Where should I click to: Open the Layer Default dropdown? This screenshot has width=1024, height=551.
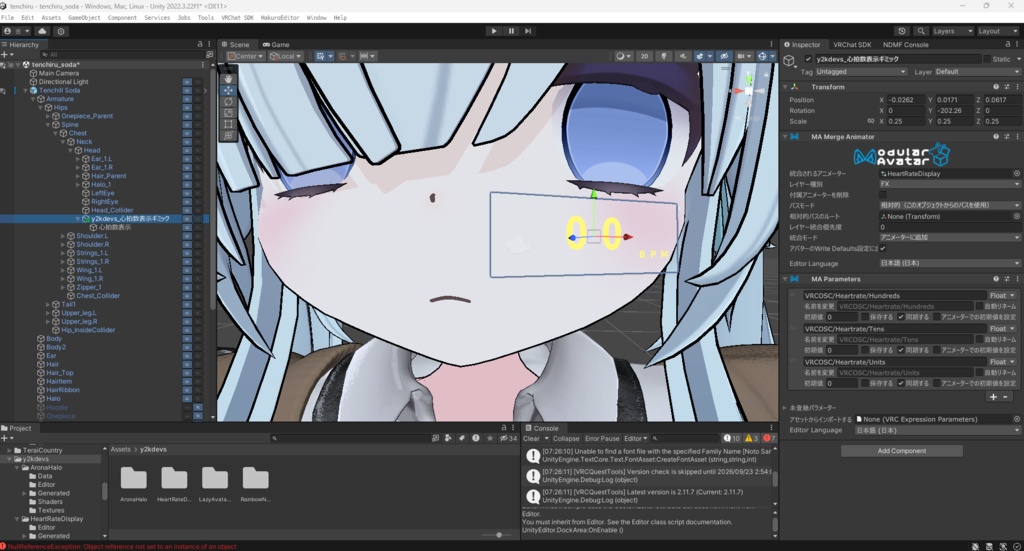(x=977, y=72)
